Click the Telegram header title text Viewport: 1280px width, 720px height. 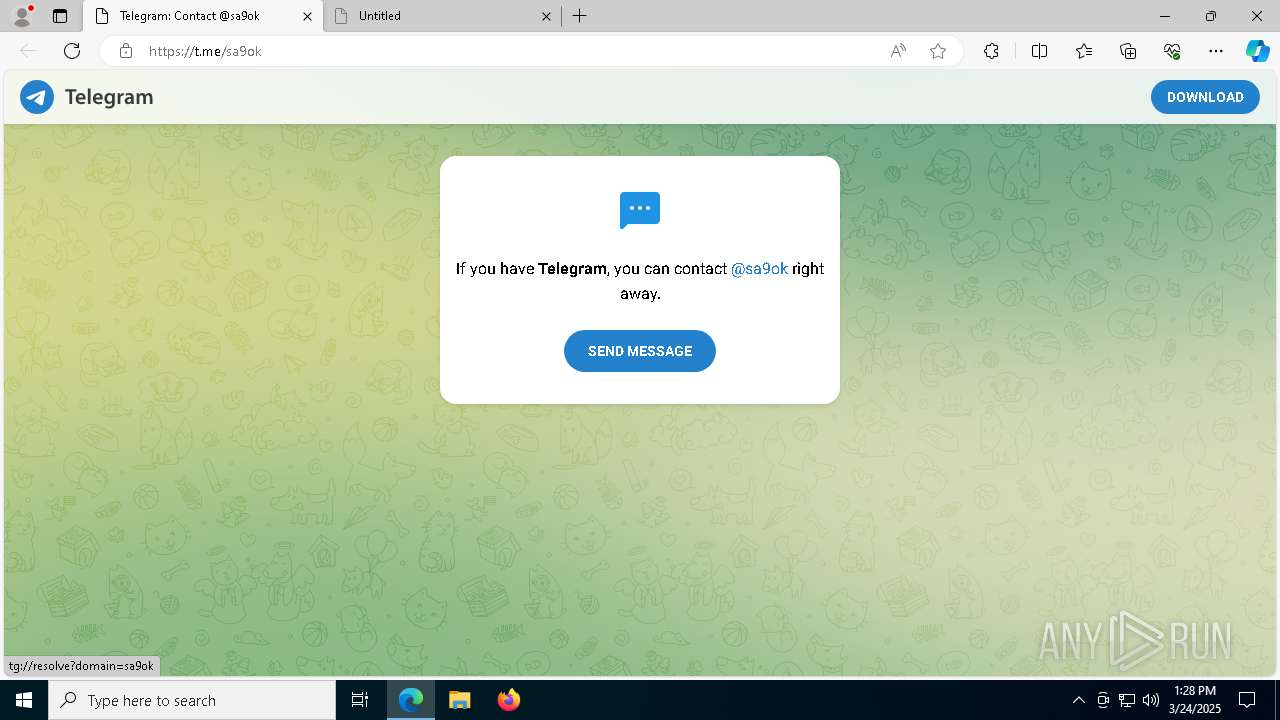point(109,97)
